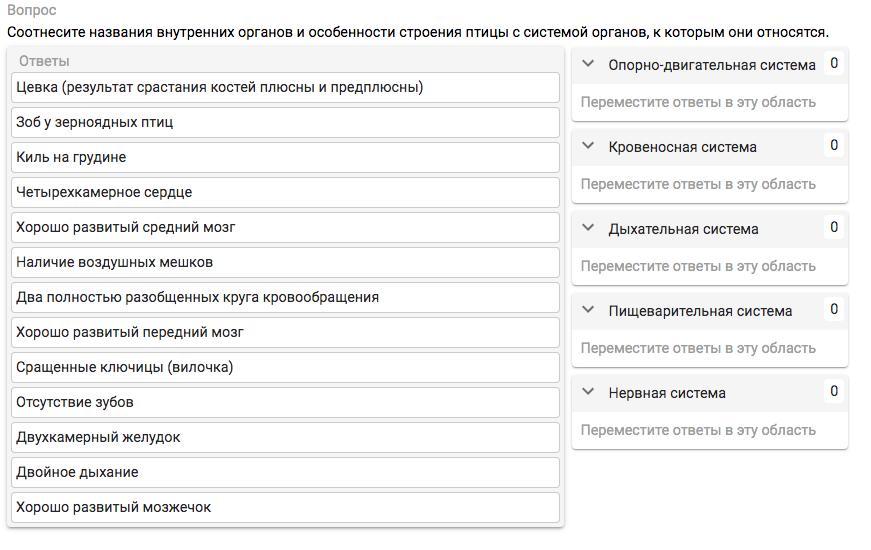The image size is (871, 550).
Task: Click the Нервная система drop area
Action: coord(709,430)
